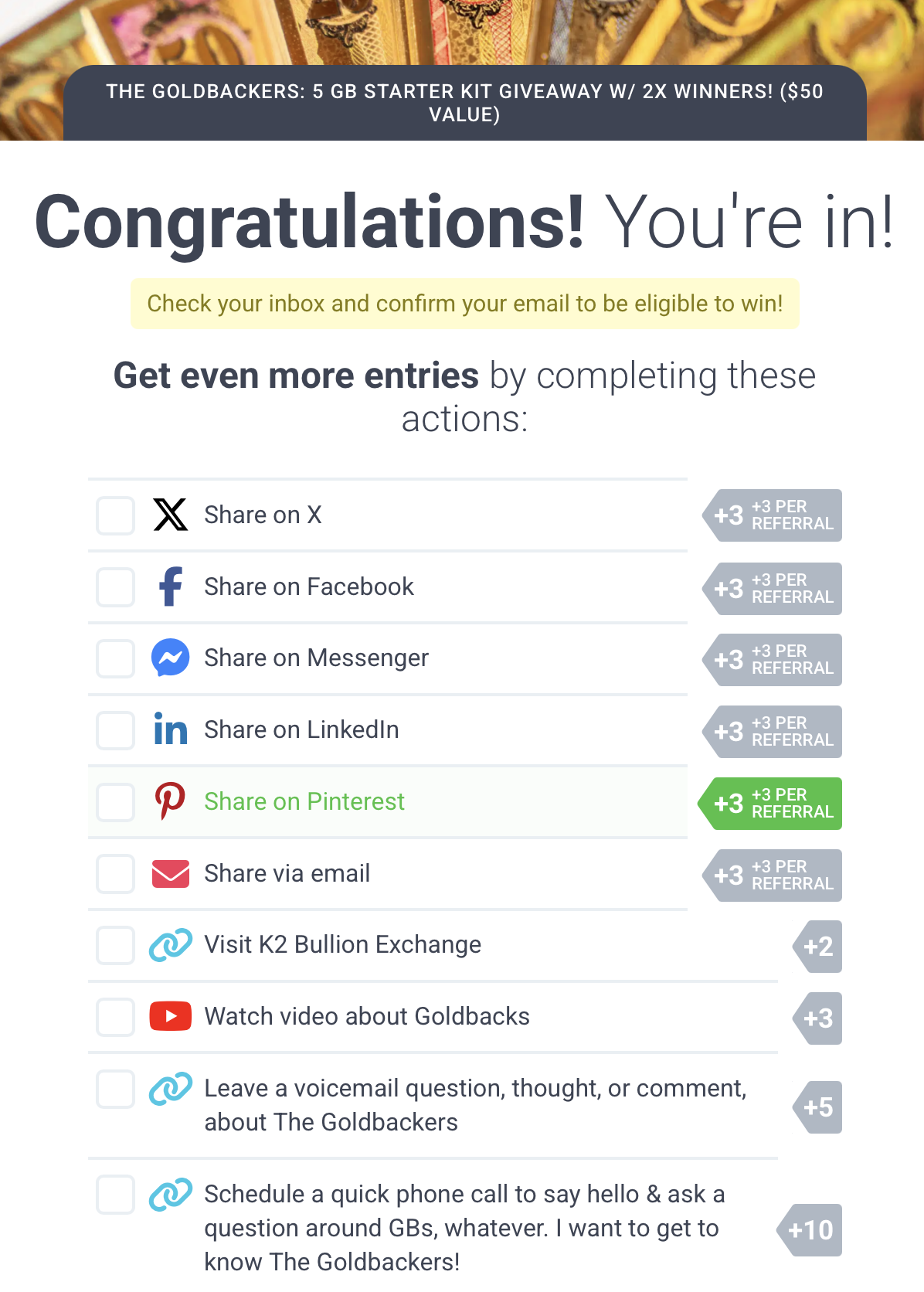
Task: Mark the Share via email checkbox
Action: point(116,874)
